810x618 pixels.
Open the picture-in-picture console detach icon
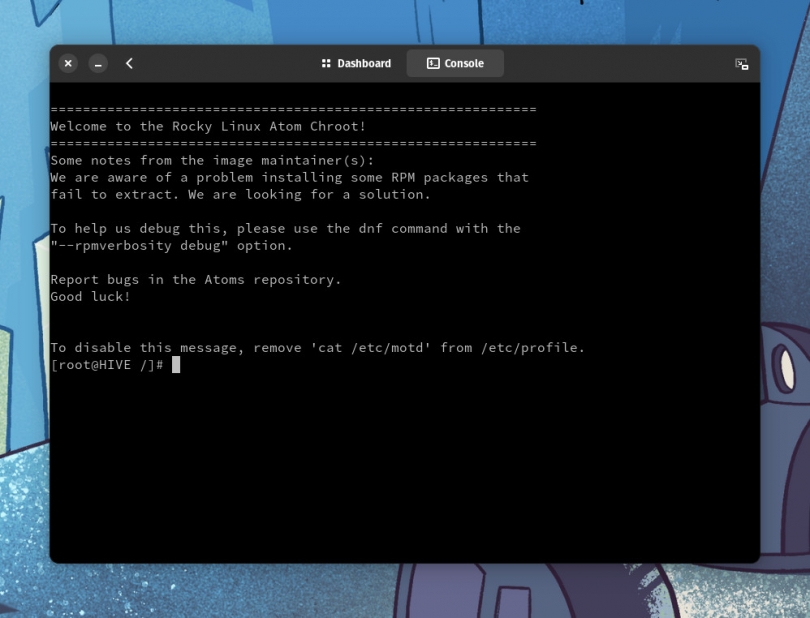pyautogui.click(x=741, y=63)
